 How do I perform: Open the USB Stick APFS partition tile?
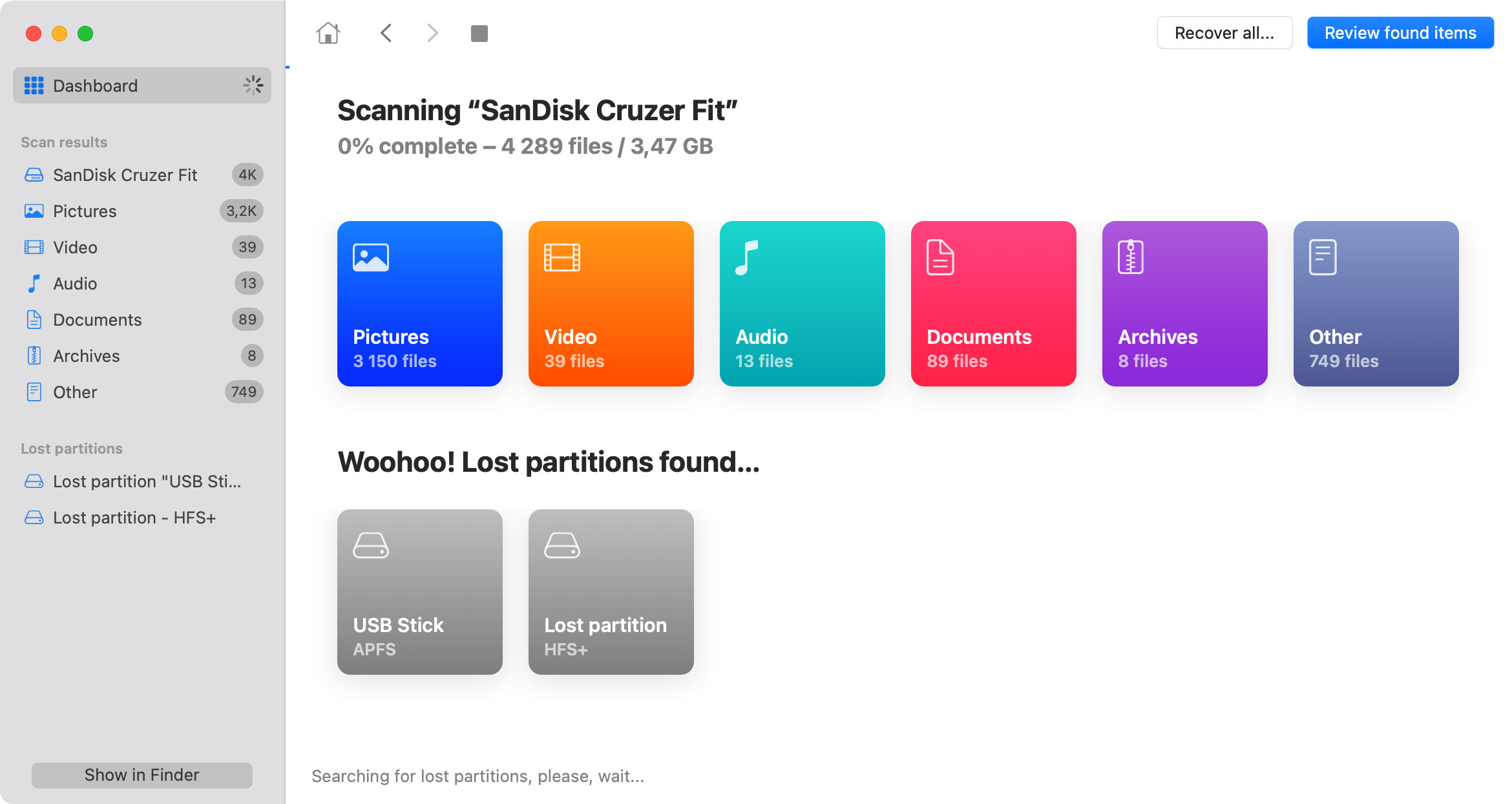pyautogui.click(x=420, y=592)
